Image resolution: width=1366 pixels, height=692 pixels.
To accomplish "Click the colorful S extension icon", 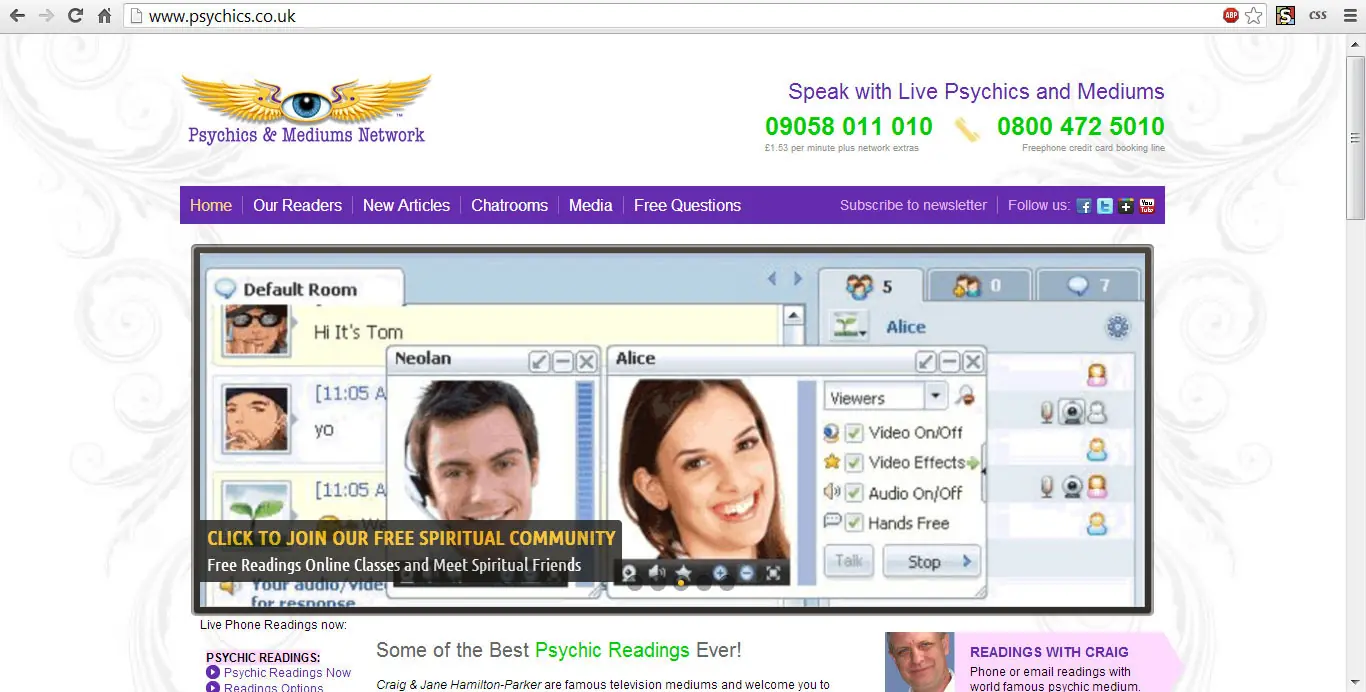I will pyautogui.click(x=1285, y=16).
